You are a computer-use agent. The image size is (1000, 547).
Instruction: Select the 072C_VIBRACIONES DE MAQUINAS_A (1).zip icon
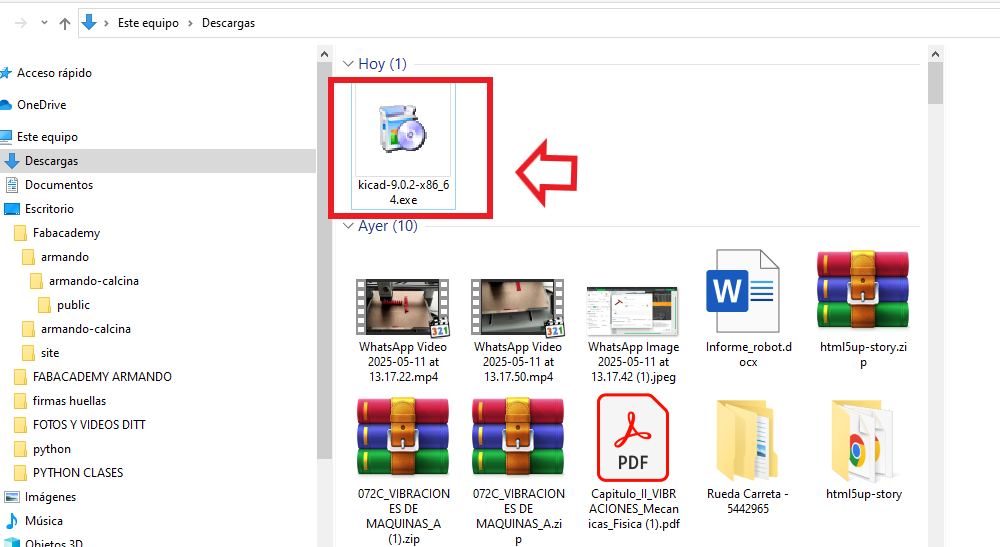tap(402, 437)
